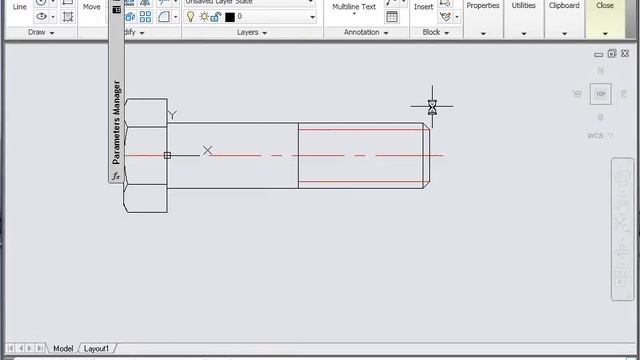Go to first layout tab arrow
Viewport: 640px width, 360px height.
click(x=11, y=348)
